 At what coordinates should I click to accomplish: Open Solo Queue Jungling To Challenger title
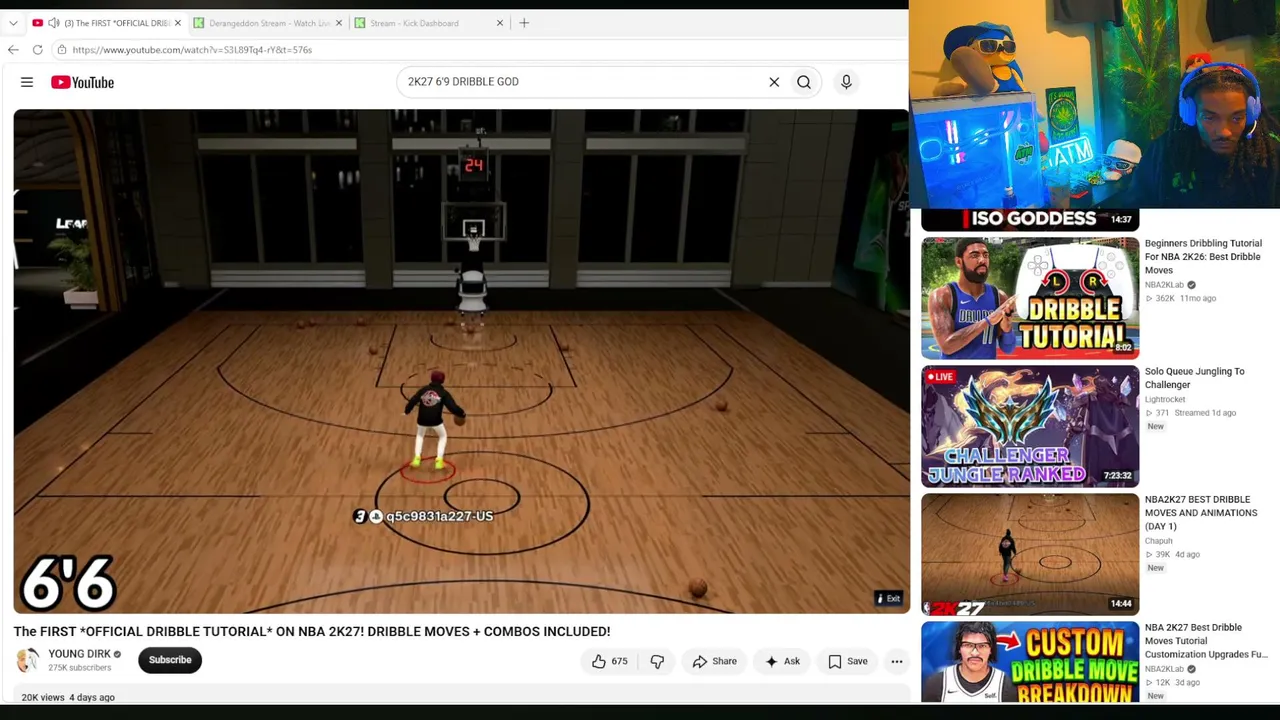point(1195,378)
